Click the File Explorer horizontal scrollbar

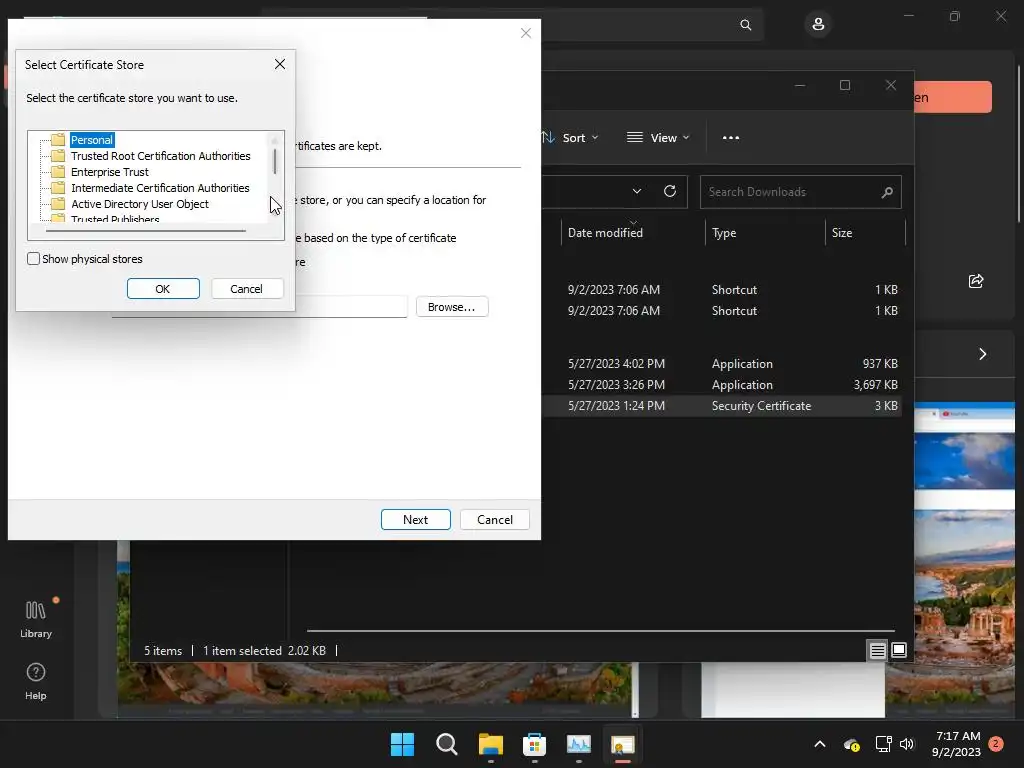[601, 631]
